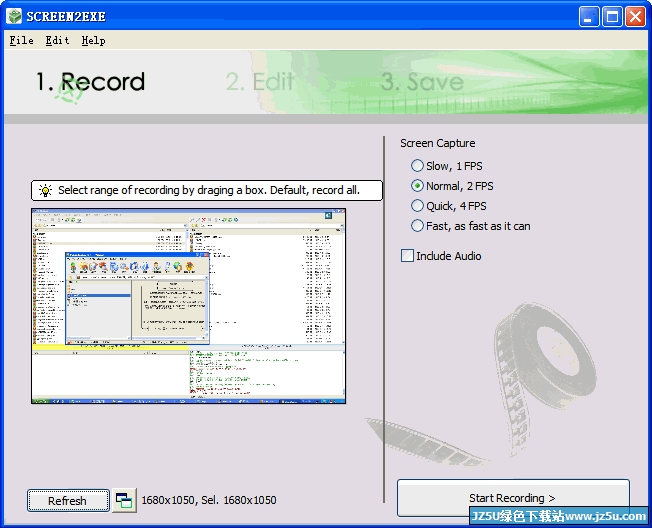Click the SCREEN2EXE title bar app icon
652x528 pixels.
tap(14, 16)
